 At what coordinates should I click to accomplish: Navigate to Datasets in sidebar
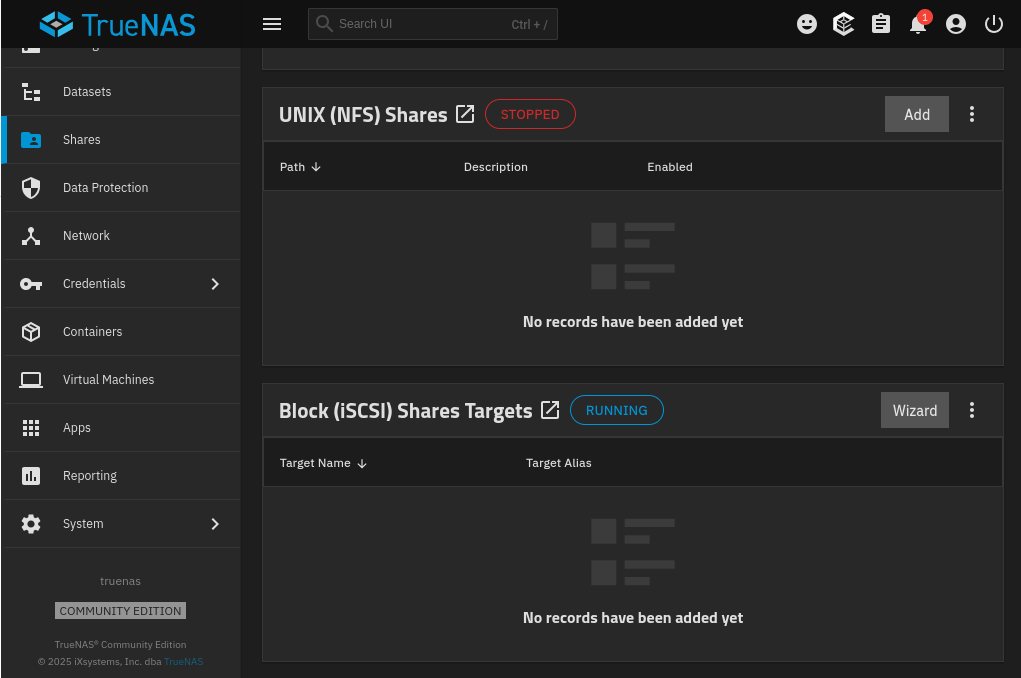point(87,92)
